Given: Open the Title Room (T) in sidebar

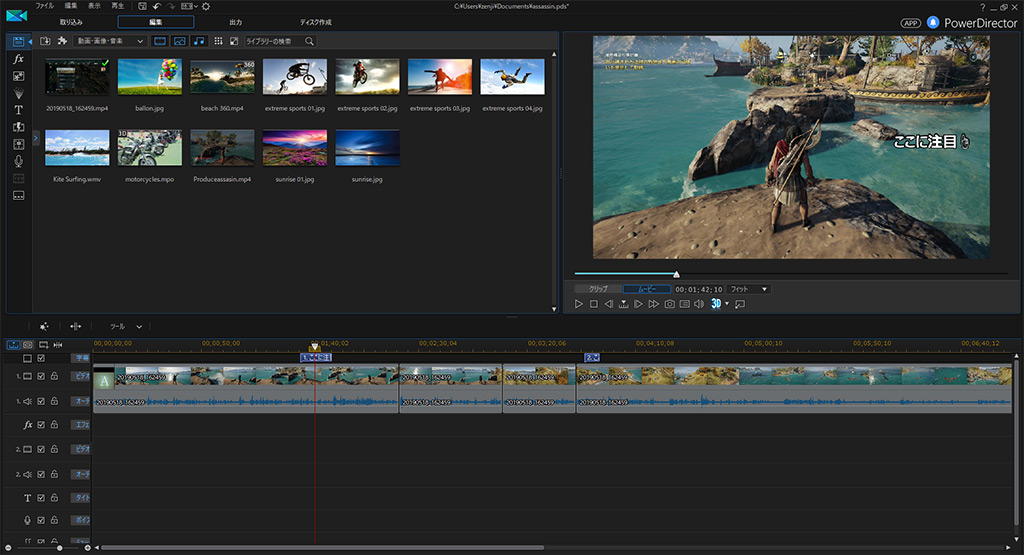Looking at the screenshot, I should click(18, 110).
